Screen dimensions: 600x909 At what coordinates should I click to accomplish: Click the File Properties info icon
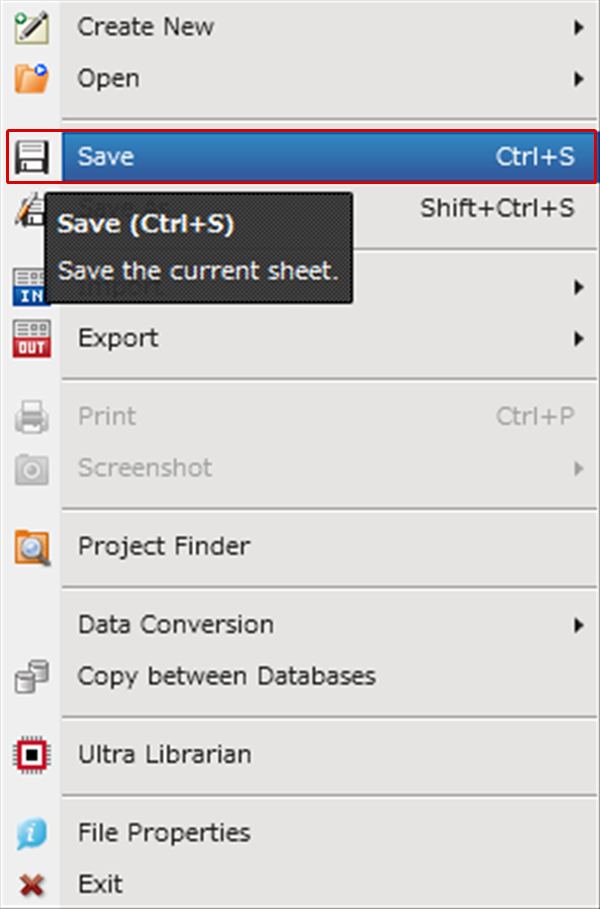point(31,833)
